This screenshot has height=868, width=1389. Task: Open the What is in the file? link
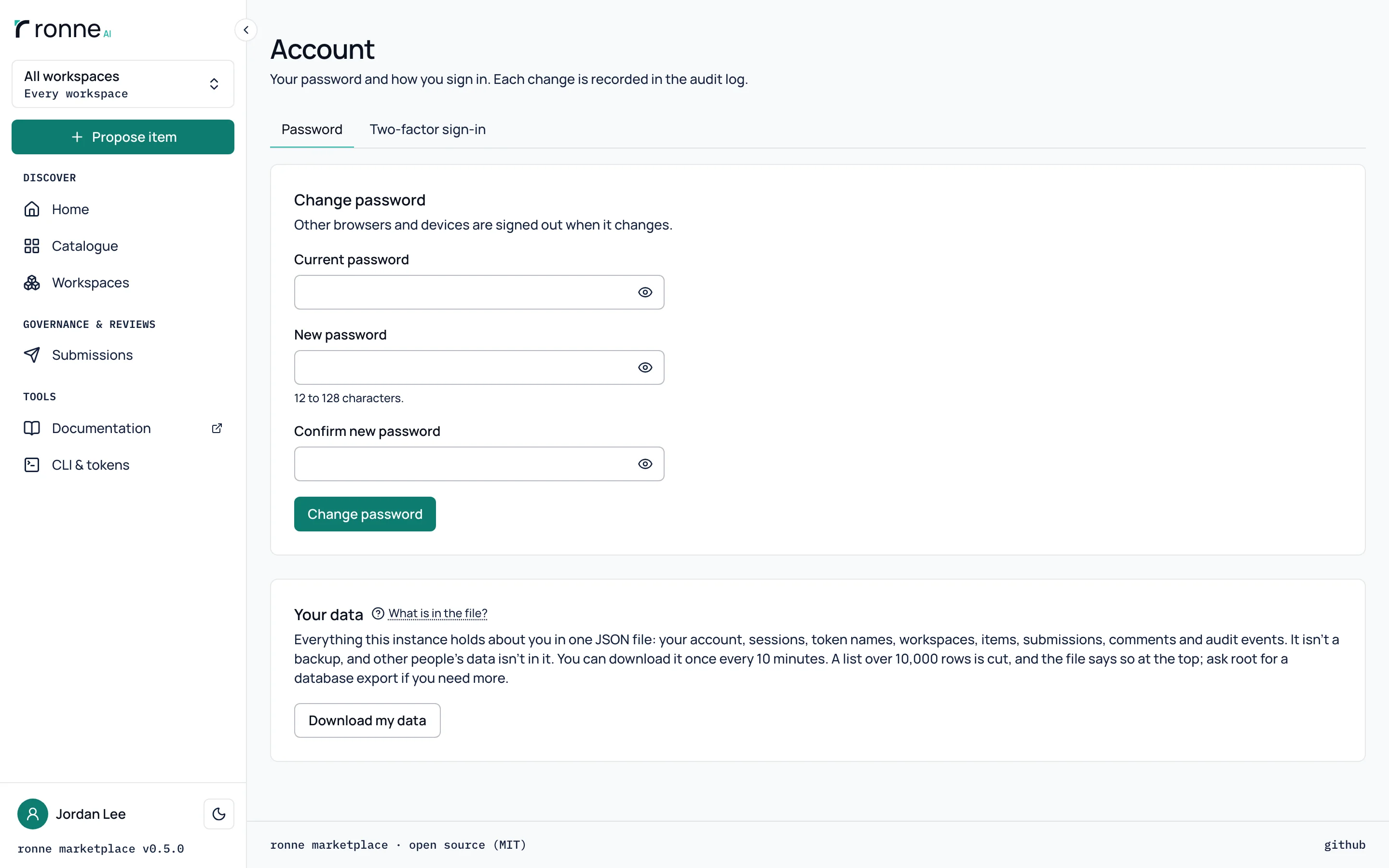[x=437, y=613]
